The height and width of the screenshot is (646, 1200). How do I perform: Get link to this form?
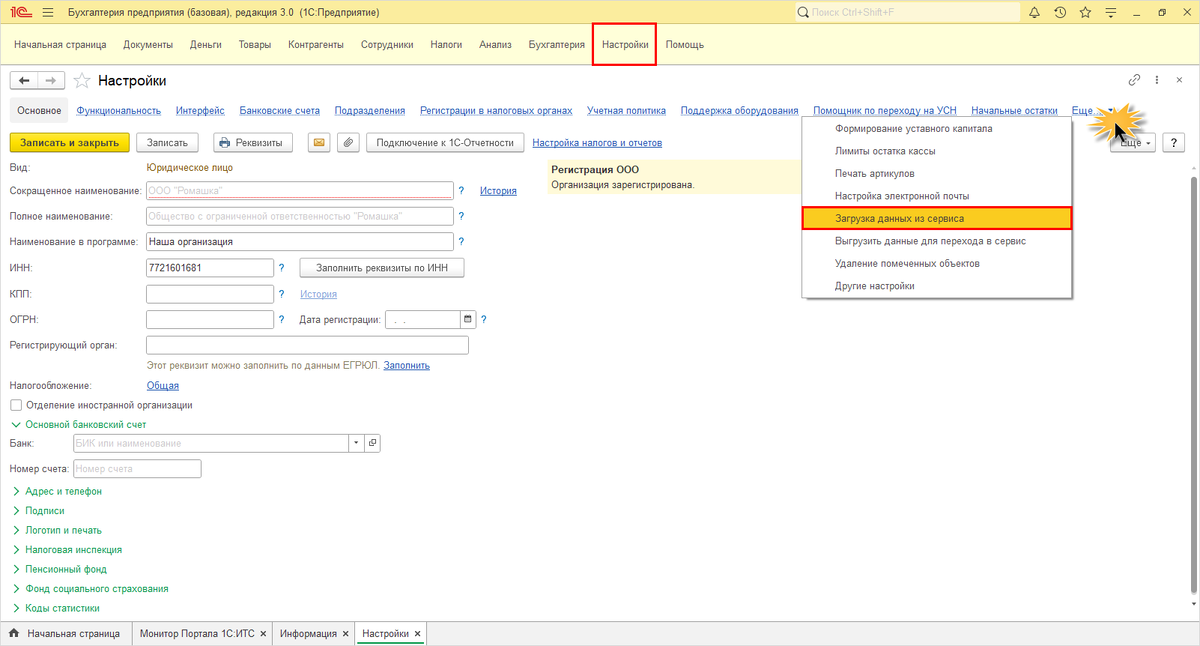tap(1134, 80)
